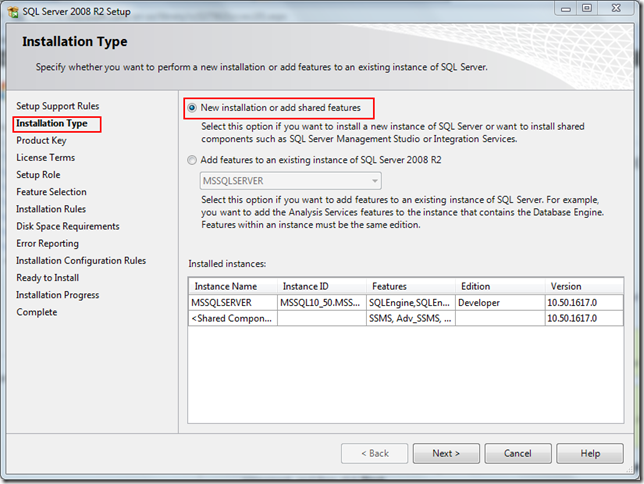Click Shared Components row version 10.50.1617.0
This screenshot has height=484, width=644.
pos(584,318)
